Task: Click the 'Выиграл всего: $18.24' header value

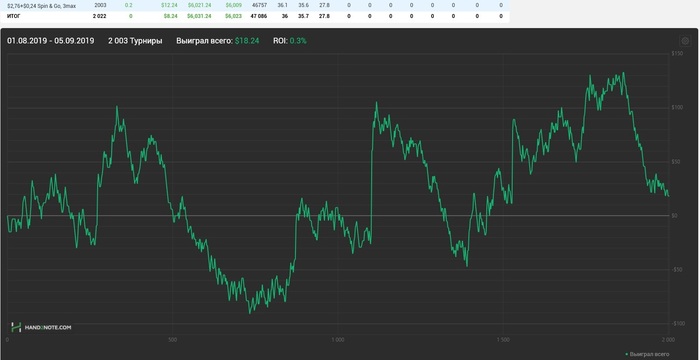Action: pos(217,41)
